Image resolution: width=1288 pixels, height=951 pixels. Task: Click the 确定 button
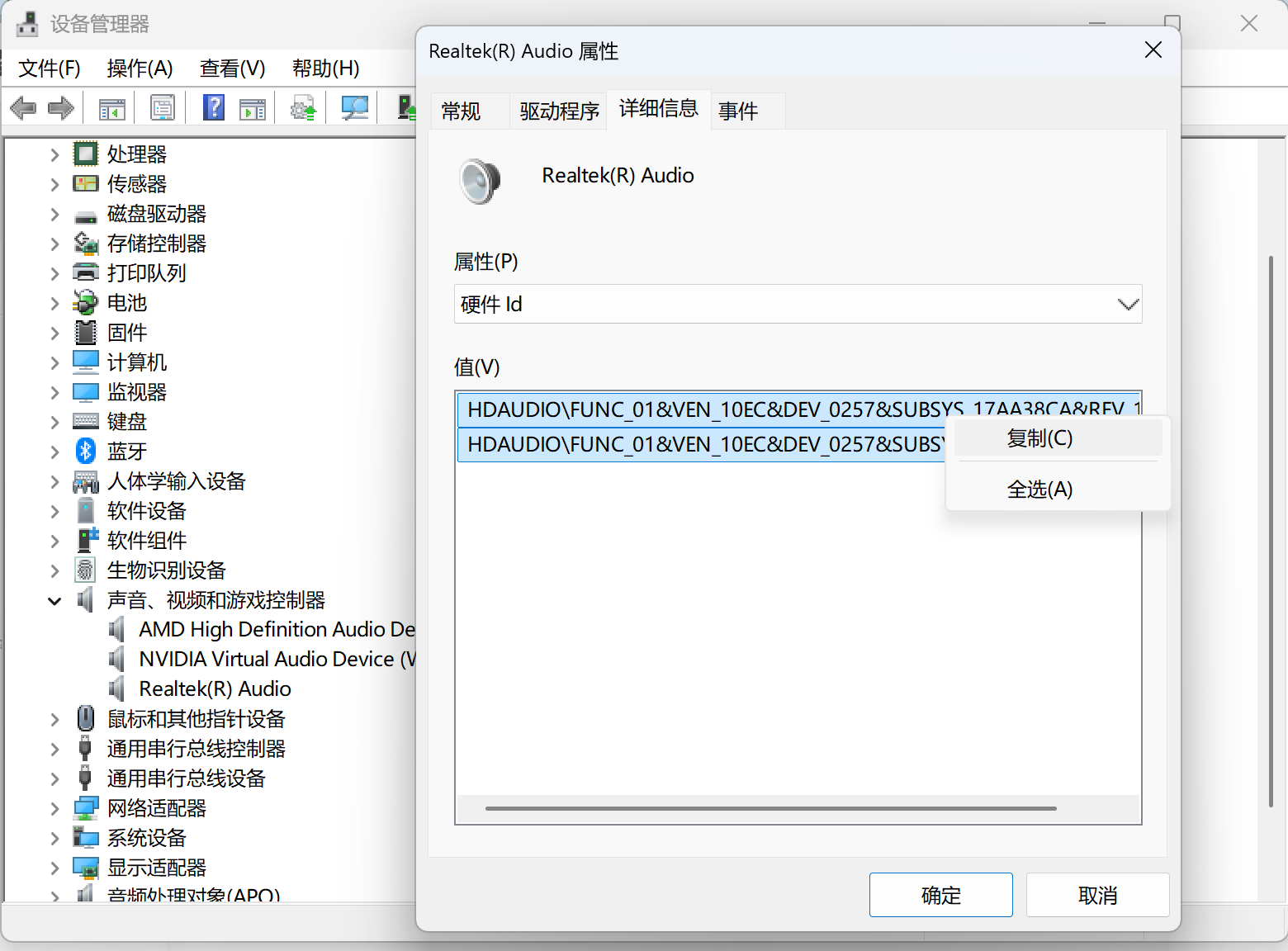pos(941,895)
